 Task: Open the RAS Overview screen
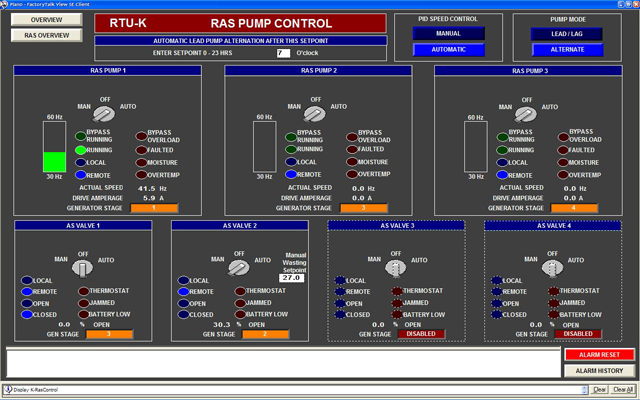[40, 35]
